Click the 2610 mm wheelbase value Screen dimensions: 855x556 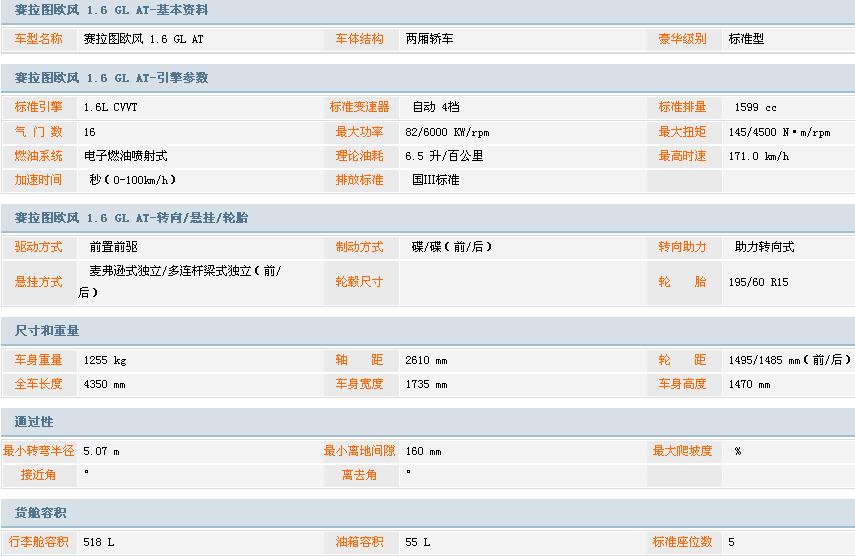[426, 360]
